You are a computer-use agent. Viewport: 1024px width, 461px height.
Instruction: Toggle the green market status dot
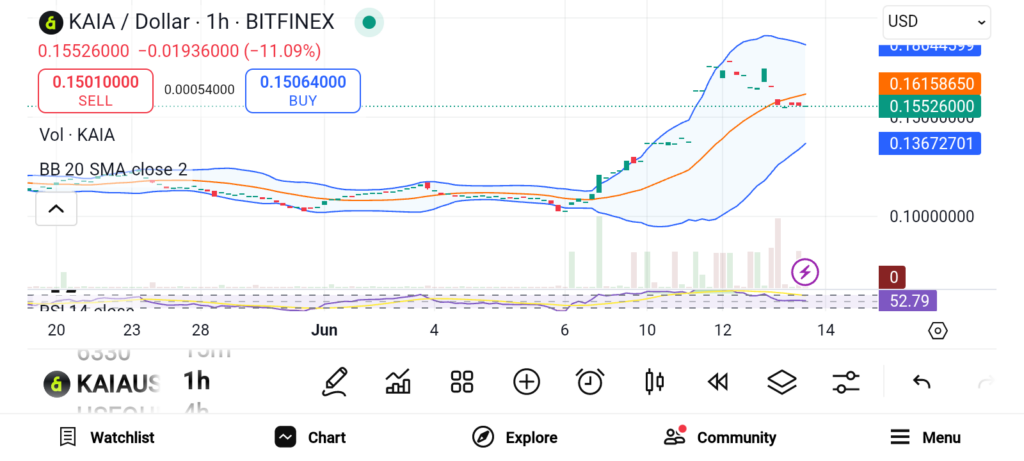[x=370, y=22]
